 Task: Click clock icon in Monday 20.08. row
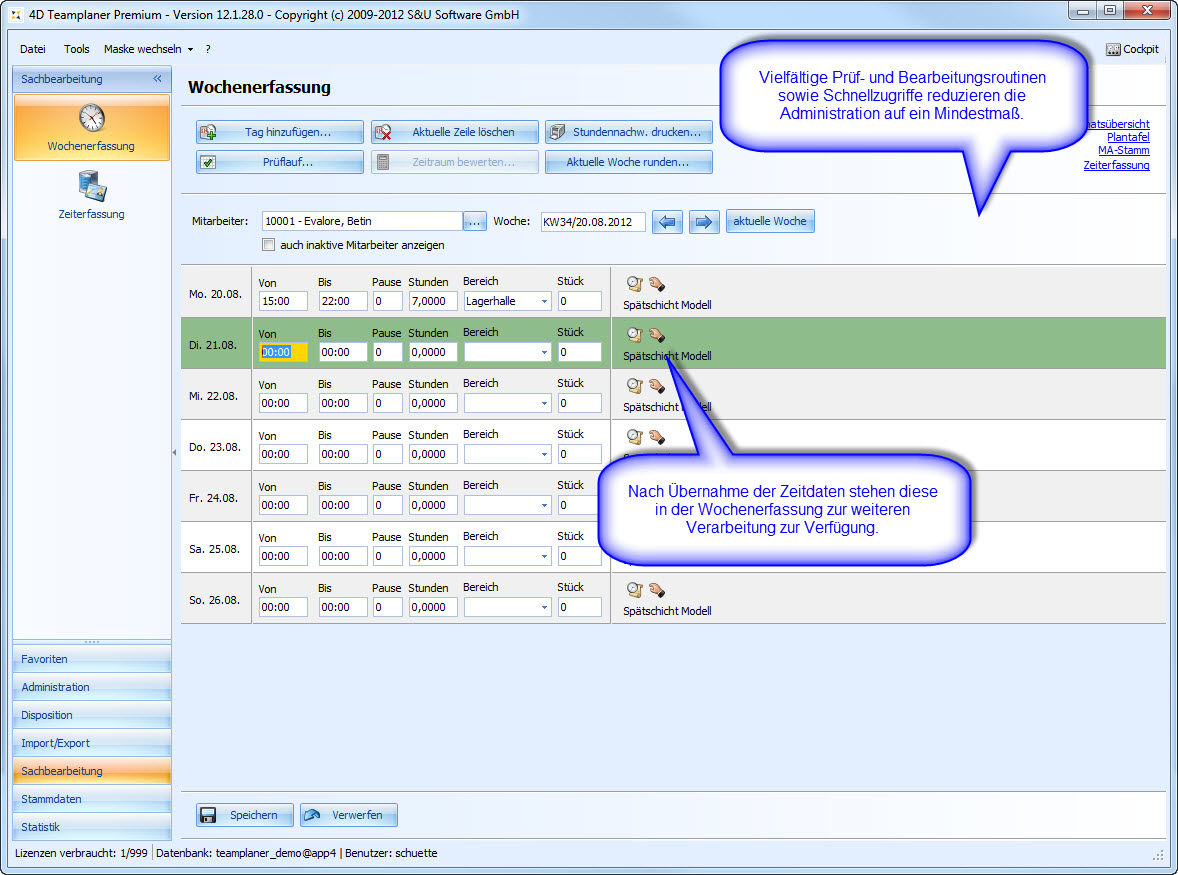pyautogui.click(x=634, y=283)
